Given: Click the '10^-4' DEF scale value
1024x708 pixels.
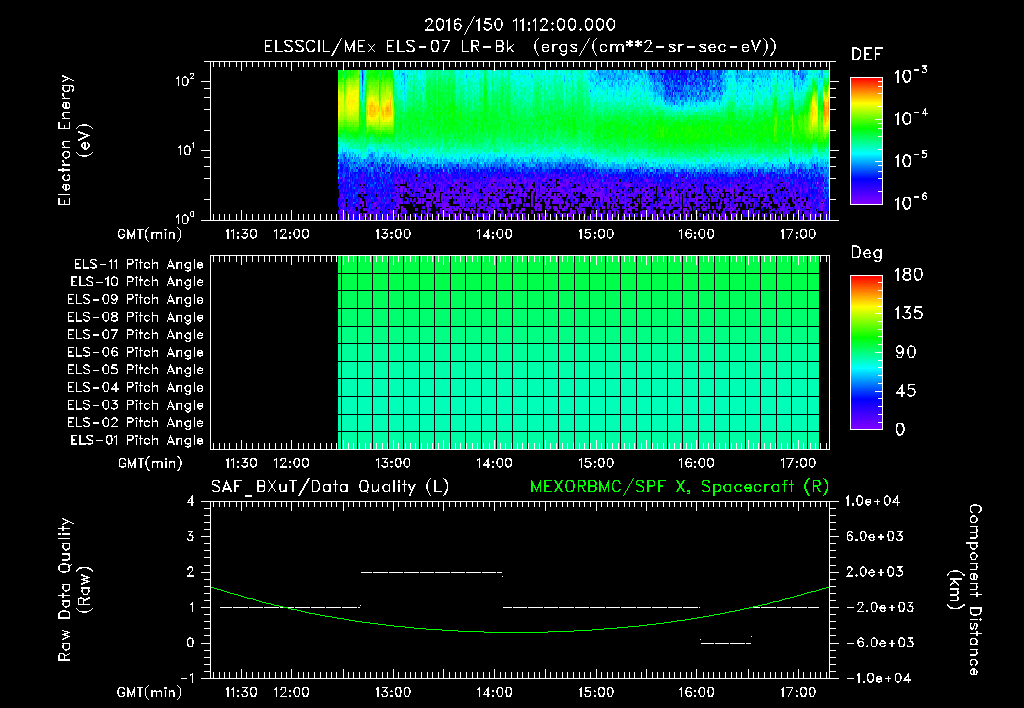Looking at the screenshot, I should pos(910,118).
